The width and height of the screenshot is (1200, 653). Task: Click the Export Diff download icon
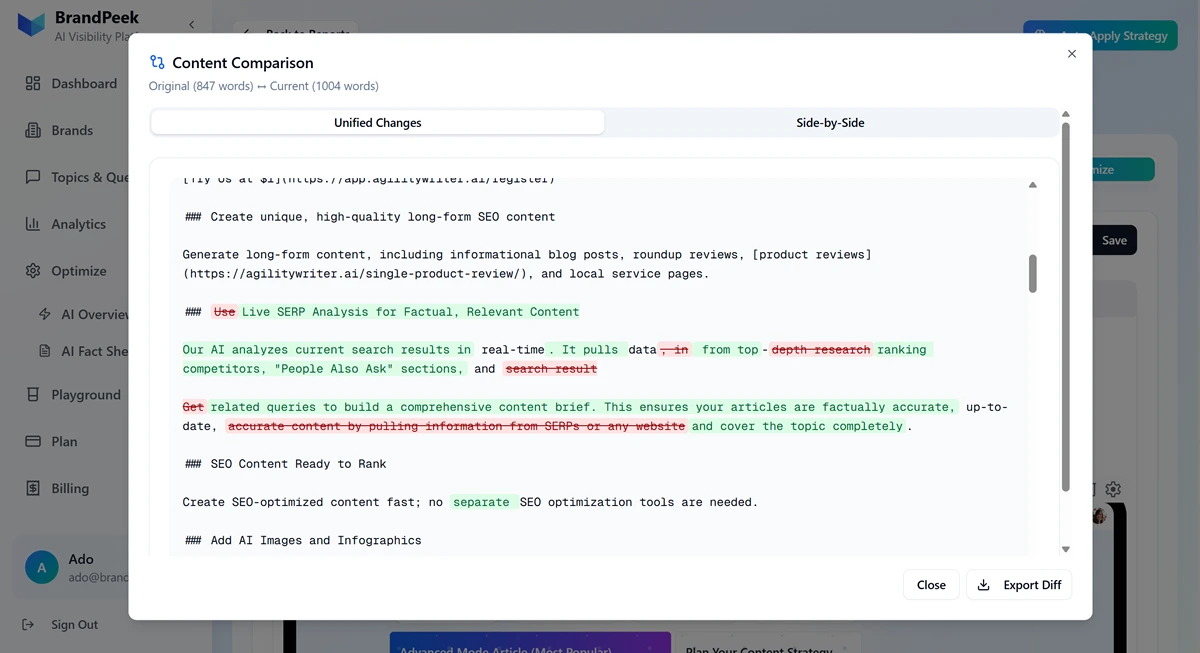click(x=984, y=585)
